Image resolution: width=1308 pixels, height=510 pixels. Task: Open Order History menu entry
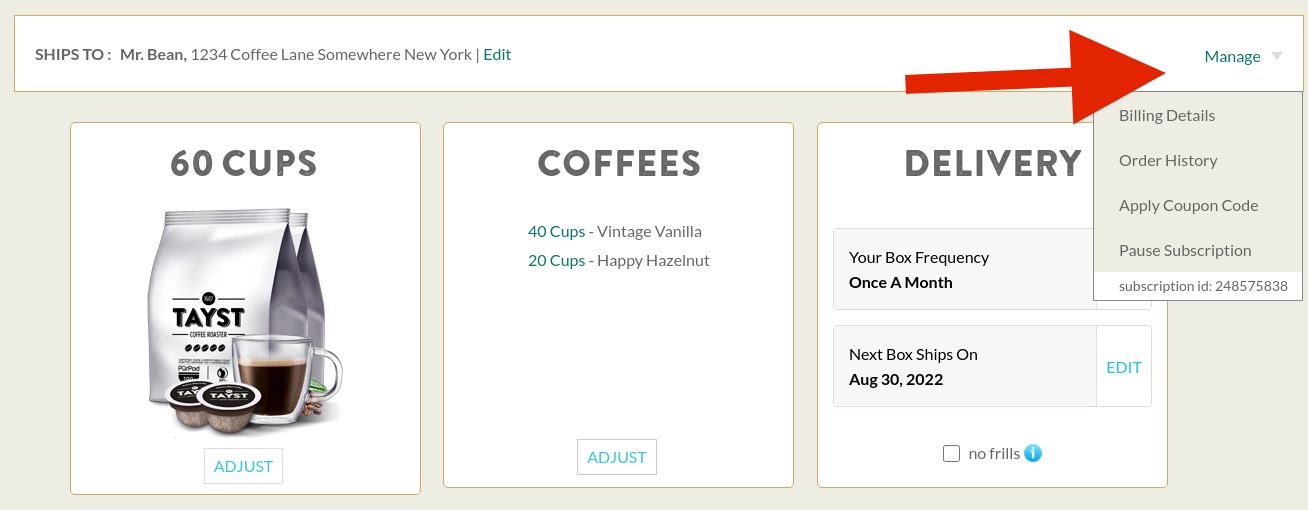pyautogui.click(x=1168, y=160)
